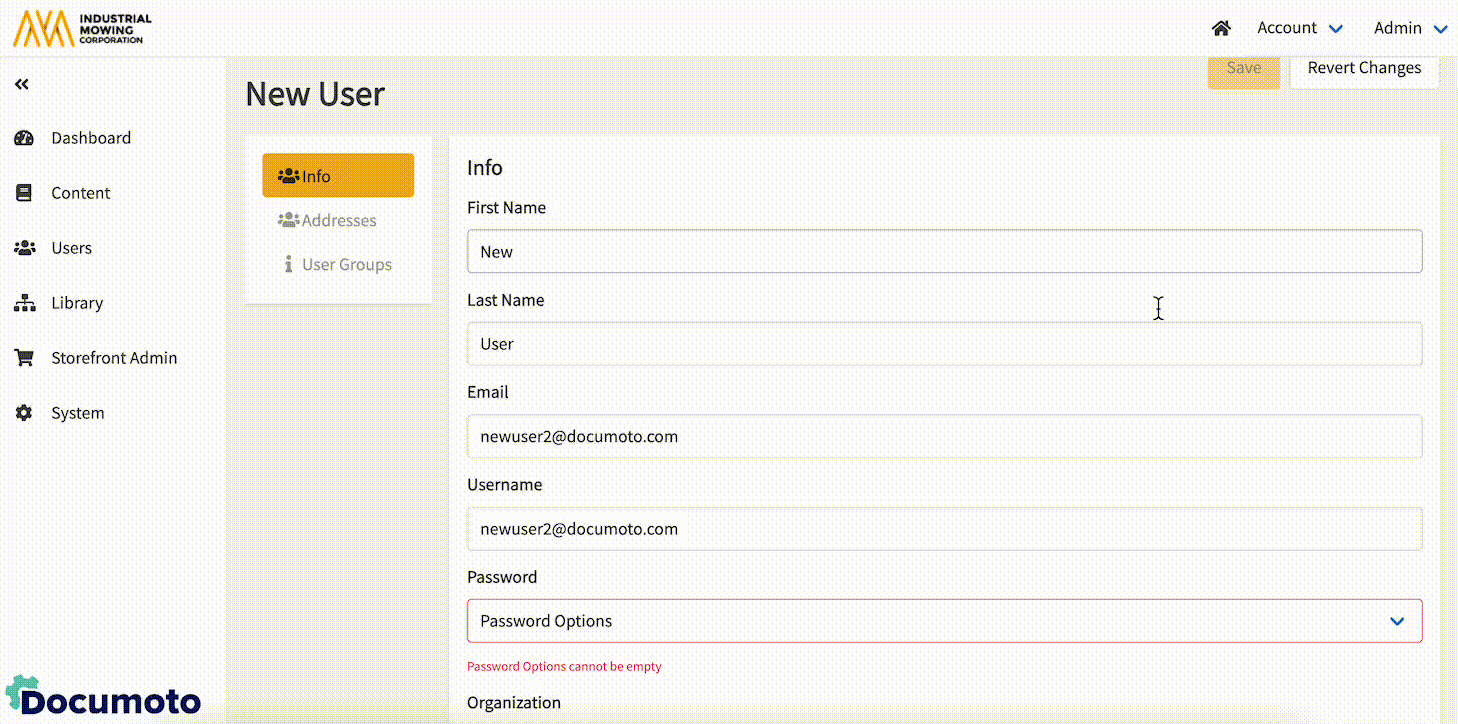Click the Industrial Mowing Corporation logo
1458x724 pixels.
tap(82, 29)
